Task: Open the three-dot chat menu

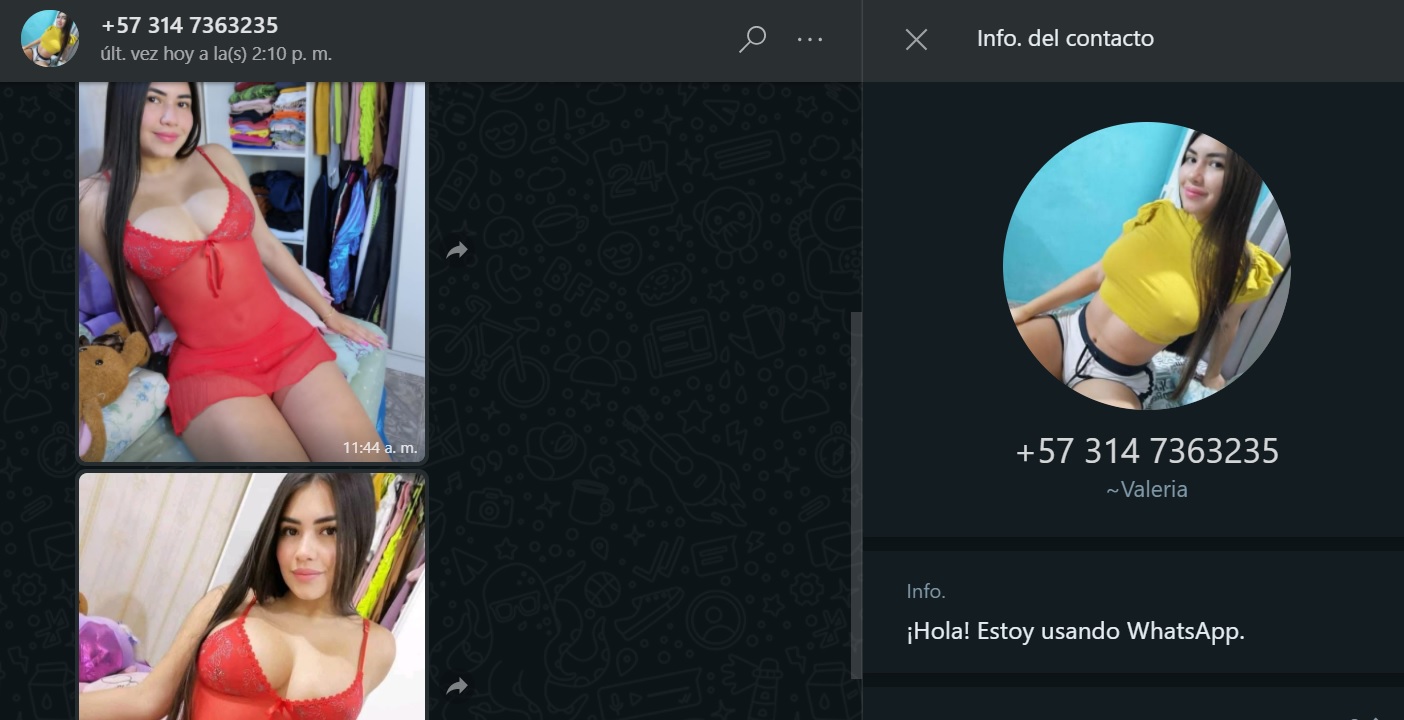Action: 810,40
